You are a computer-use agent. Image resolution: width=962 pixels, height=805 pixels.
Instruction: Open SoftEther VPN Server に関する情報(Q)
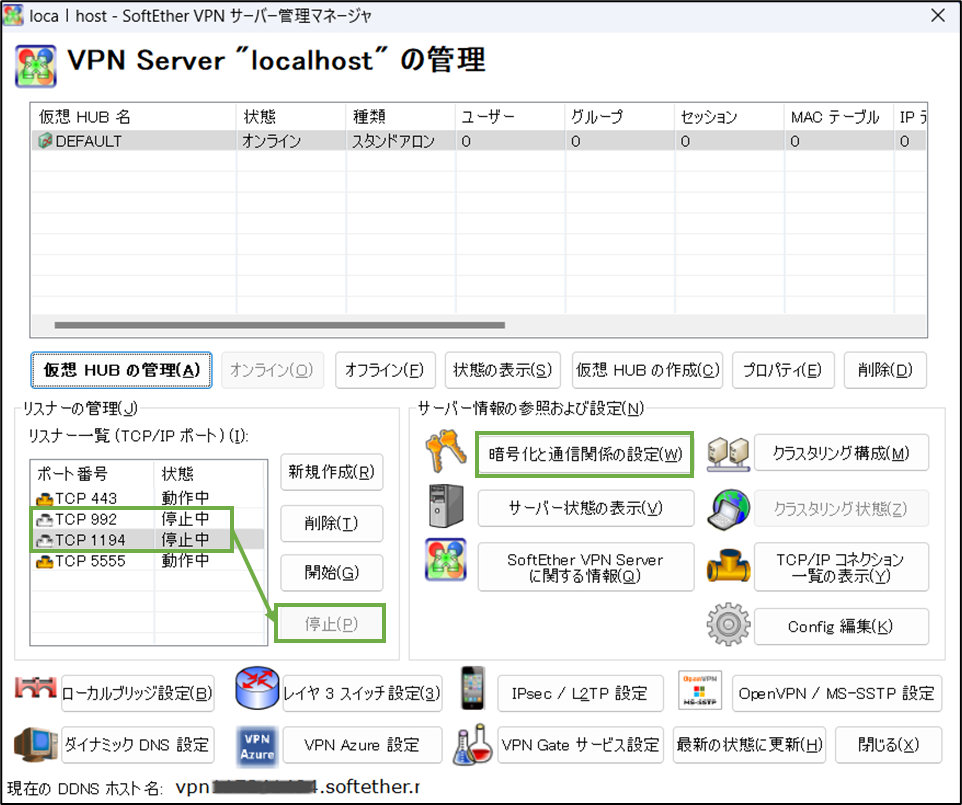click(x=586, y=567)
